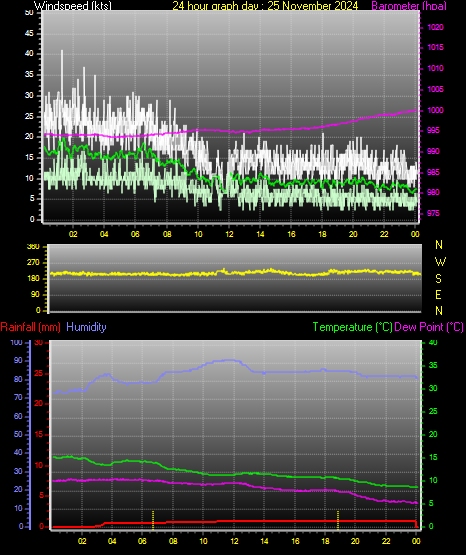This screenshot has height=555, width=466.
Task: Click the Dew Point (°C) legend label
Action: coord(429,327)
